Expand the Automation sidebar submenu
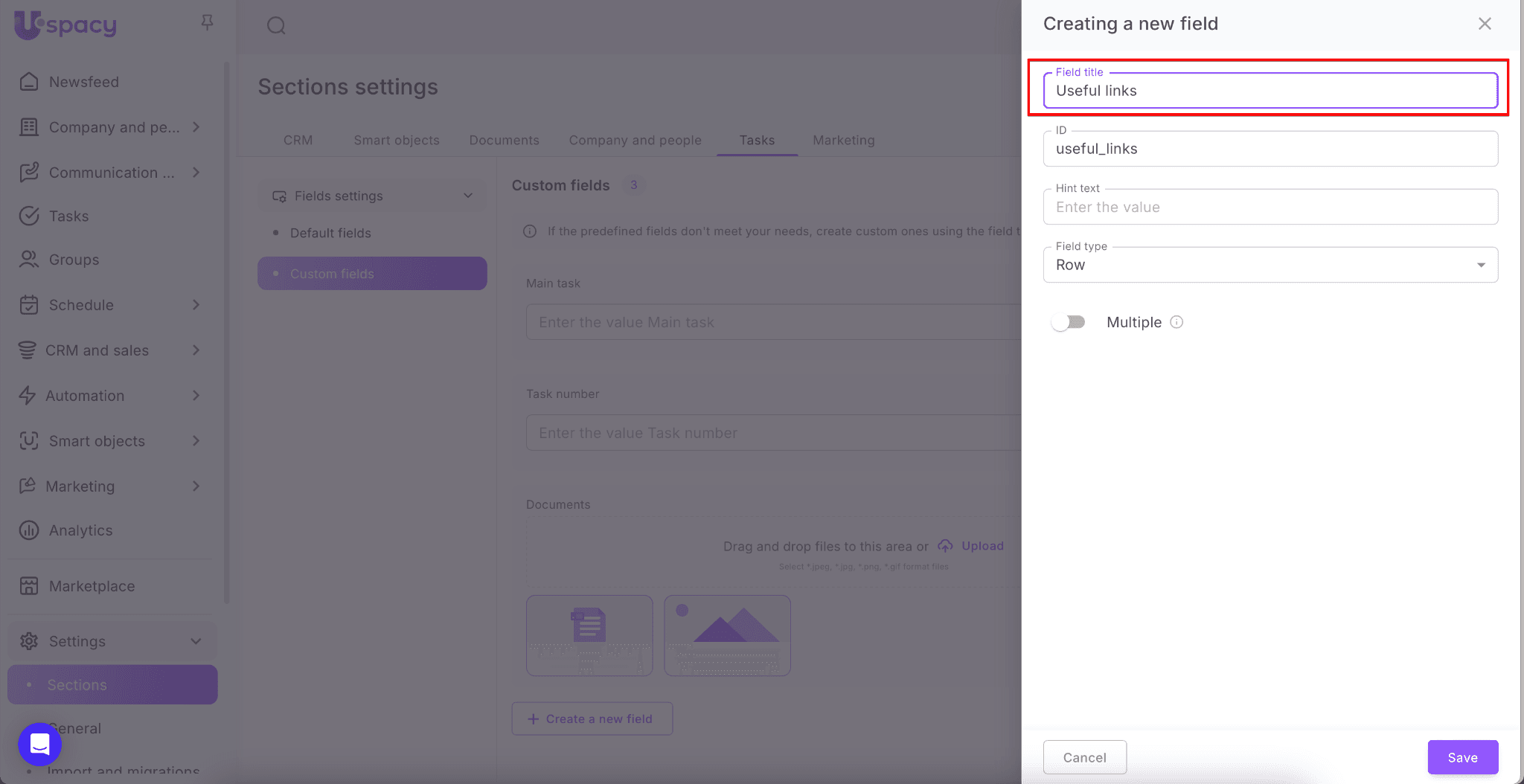The height and width of the screenshot is (784, 1524). coord(196,396)
